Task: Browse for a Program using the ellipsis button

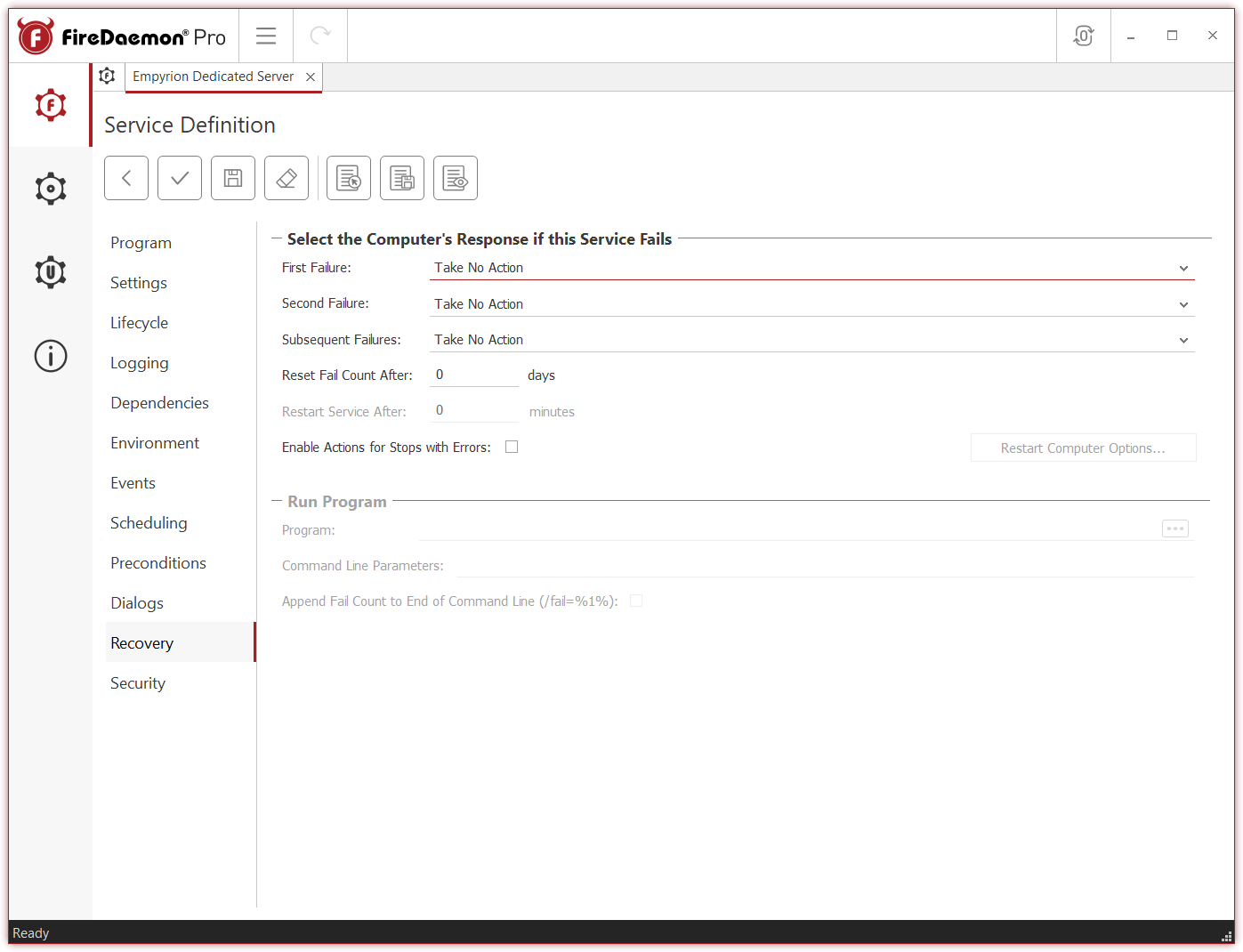Action: [1174, 528]
